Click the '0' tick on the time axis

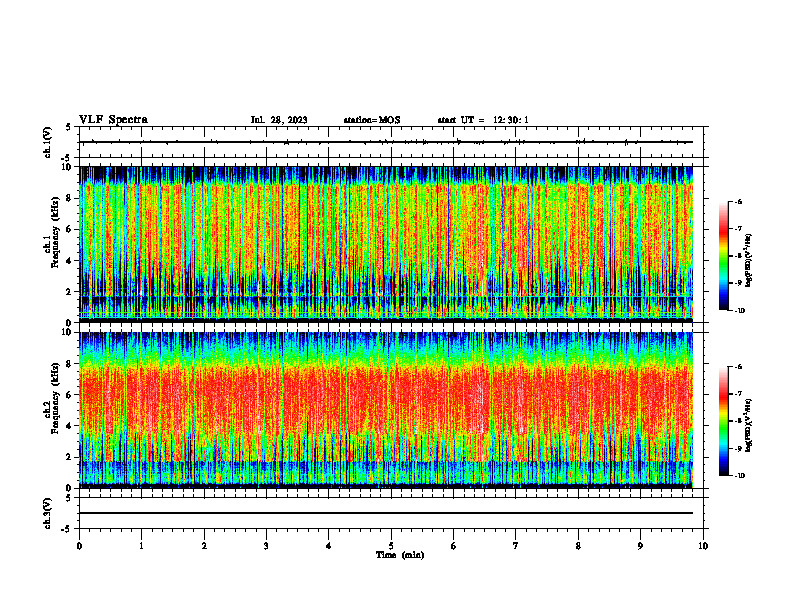[79, 546]
